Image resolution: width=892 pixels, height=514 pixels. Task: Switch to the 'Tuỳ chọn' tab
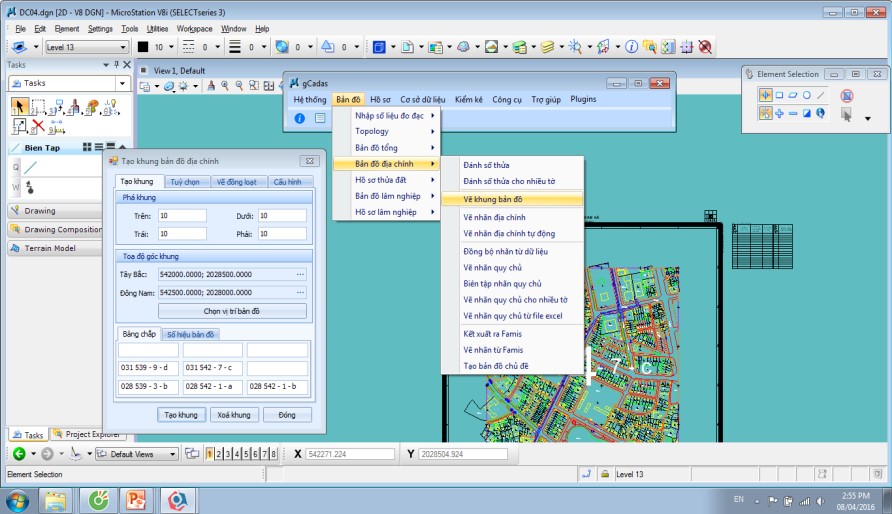tap(184, 181)
